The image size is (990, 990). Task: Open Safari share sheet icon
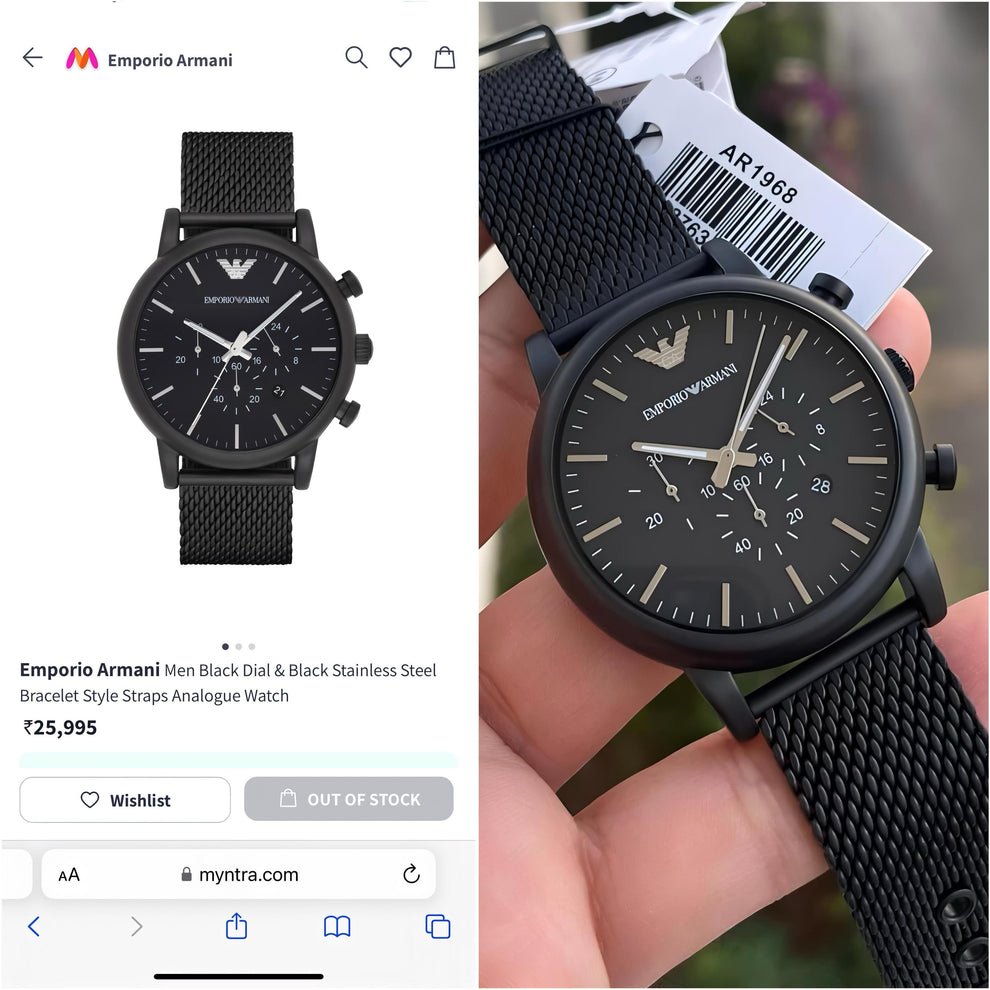click(236, 926)
